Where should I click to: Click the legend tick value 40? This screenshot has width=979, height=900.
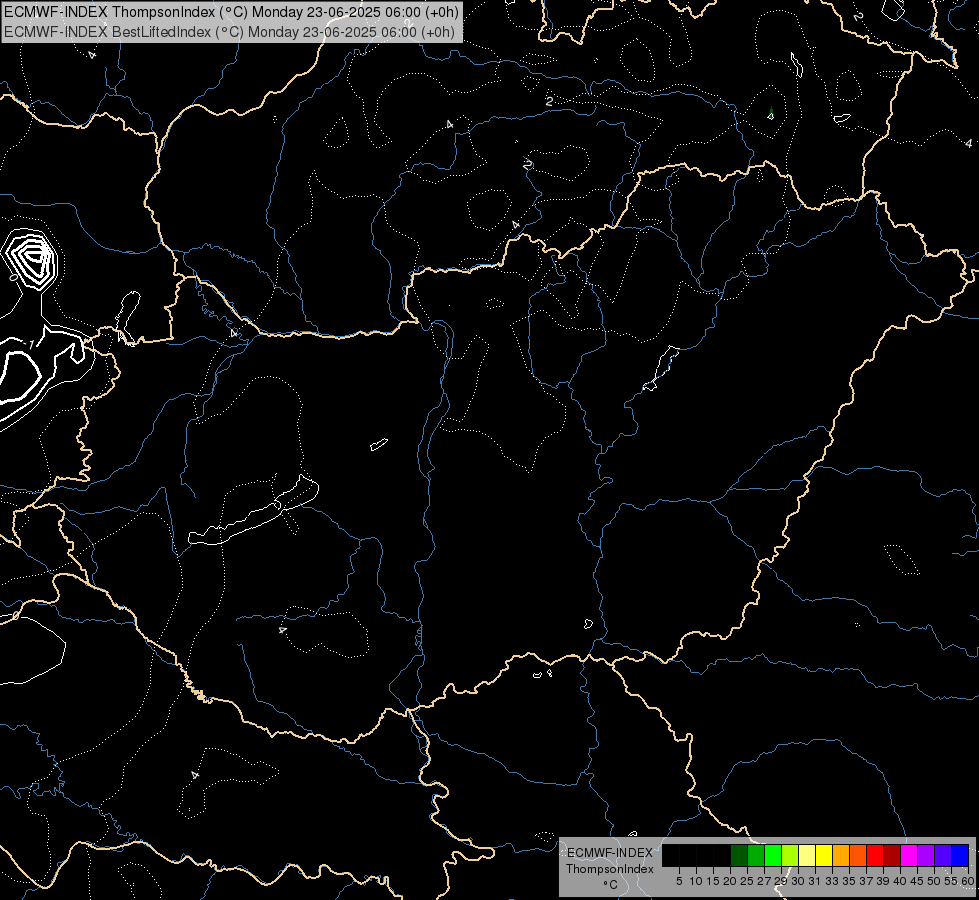pyautogui.click(x=900, y=881)
